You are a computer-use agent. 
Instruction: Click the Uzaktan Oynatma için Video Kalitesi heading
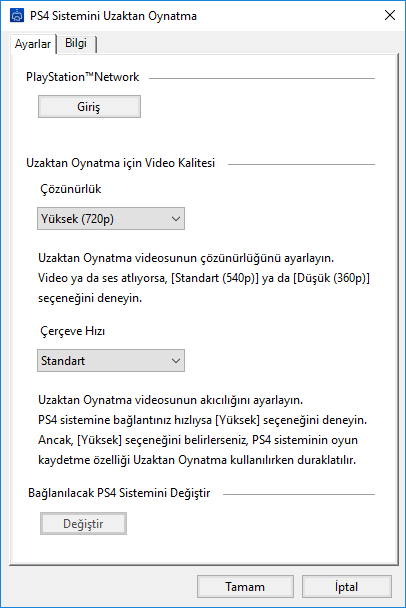(x=120, y=163)
